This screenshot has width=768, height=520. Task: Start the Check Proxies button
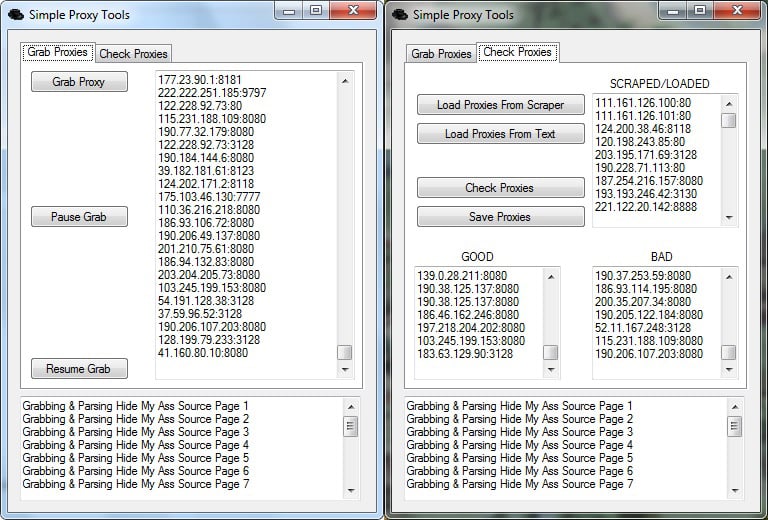501,188
